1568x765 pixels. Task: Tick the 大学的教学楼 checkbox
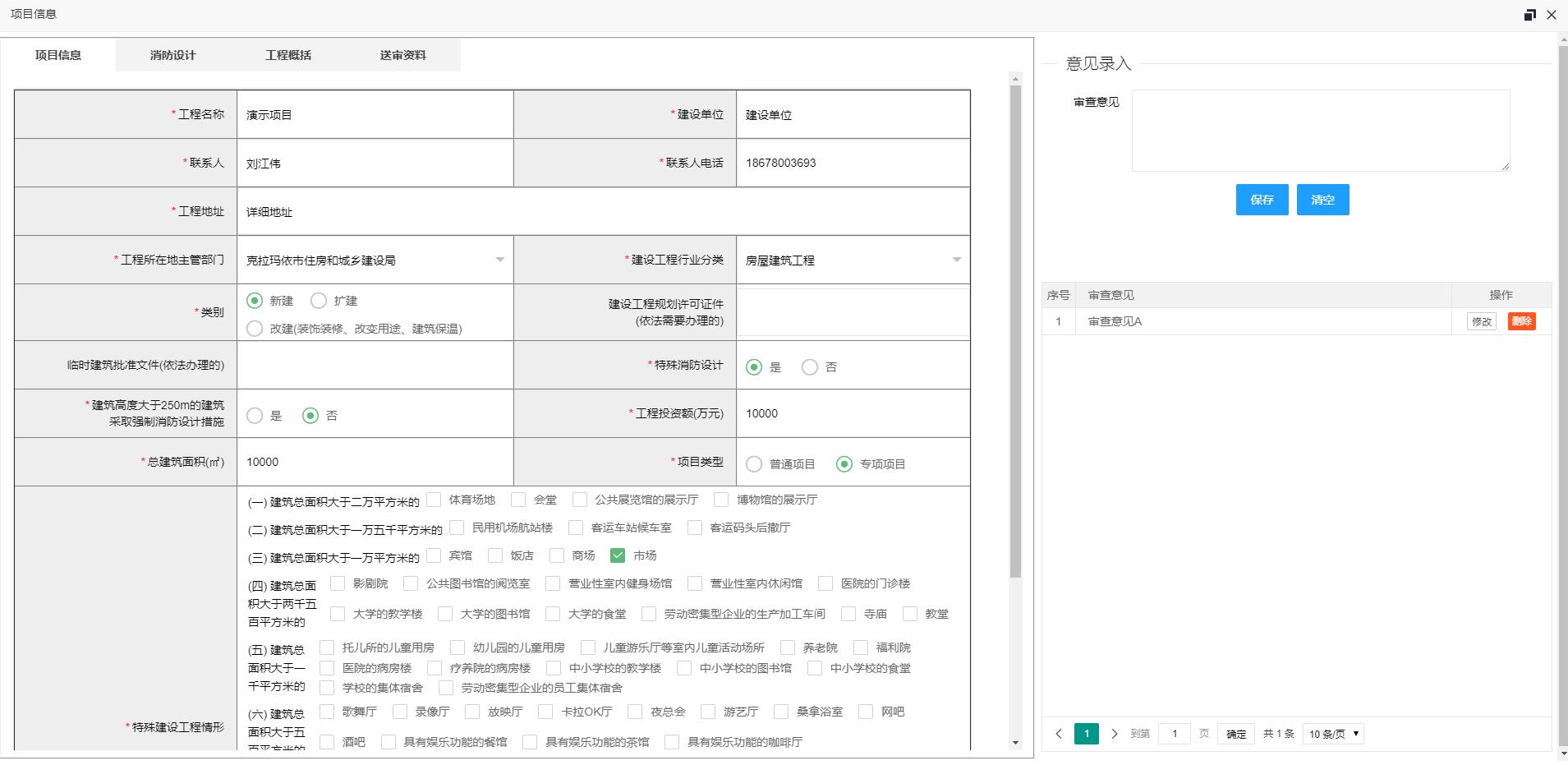(338, 614)
